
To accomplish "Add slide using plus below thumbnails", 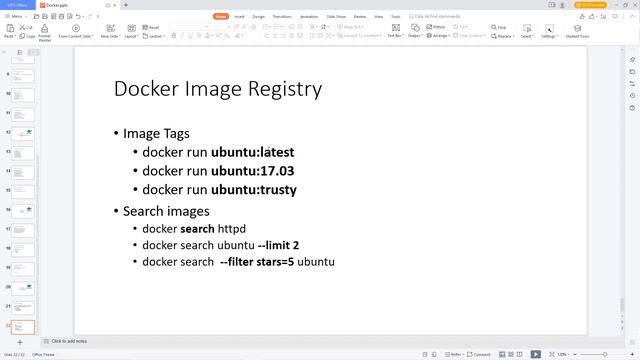I will [20, 342].
